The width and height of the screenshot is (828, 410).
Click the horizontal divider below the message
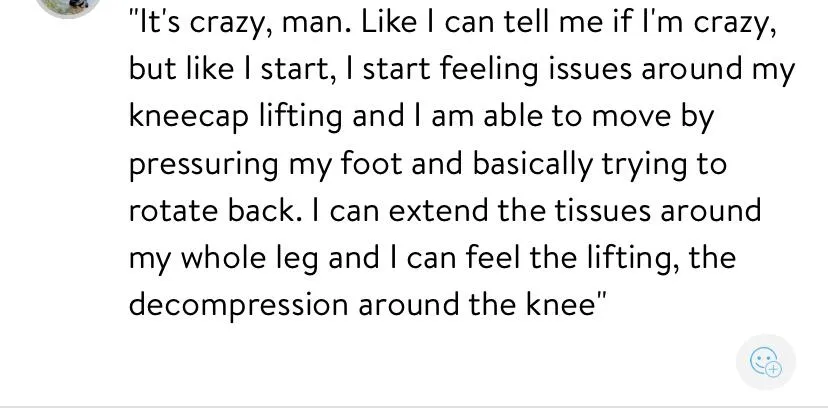point(414,406)
